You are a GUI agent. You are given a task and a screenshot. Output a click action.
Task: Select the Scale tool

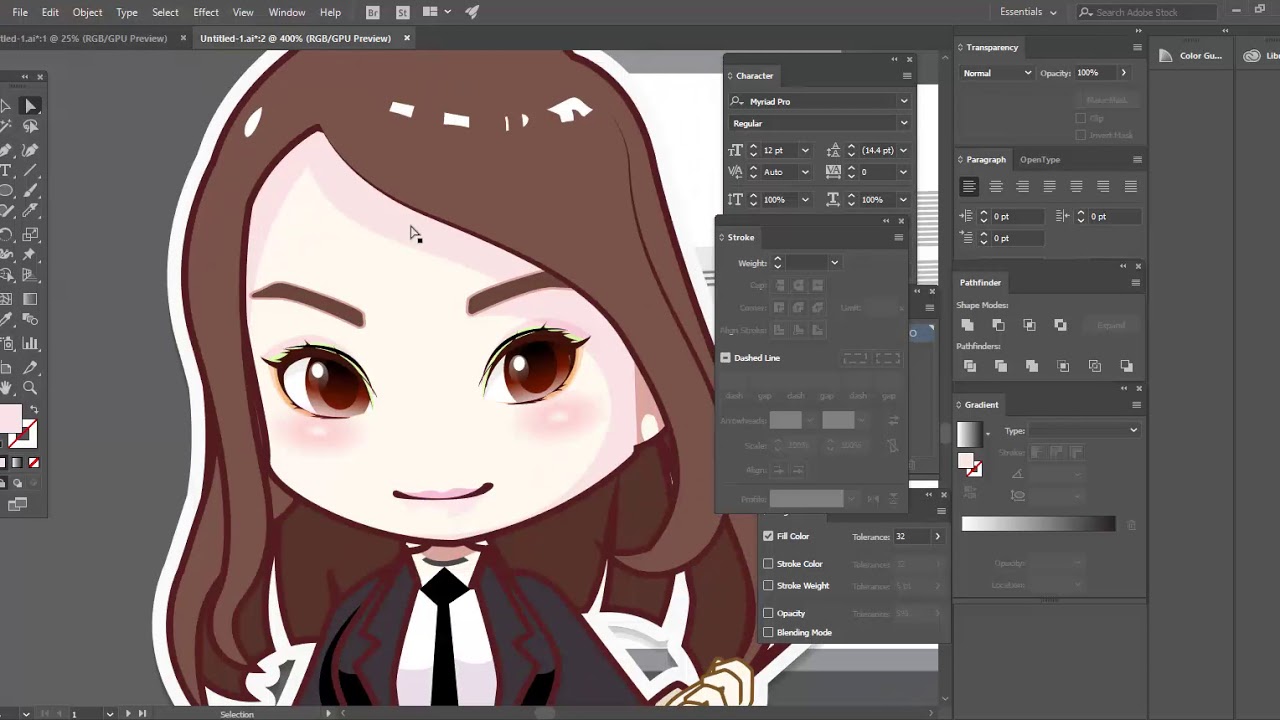30,234
